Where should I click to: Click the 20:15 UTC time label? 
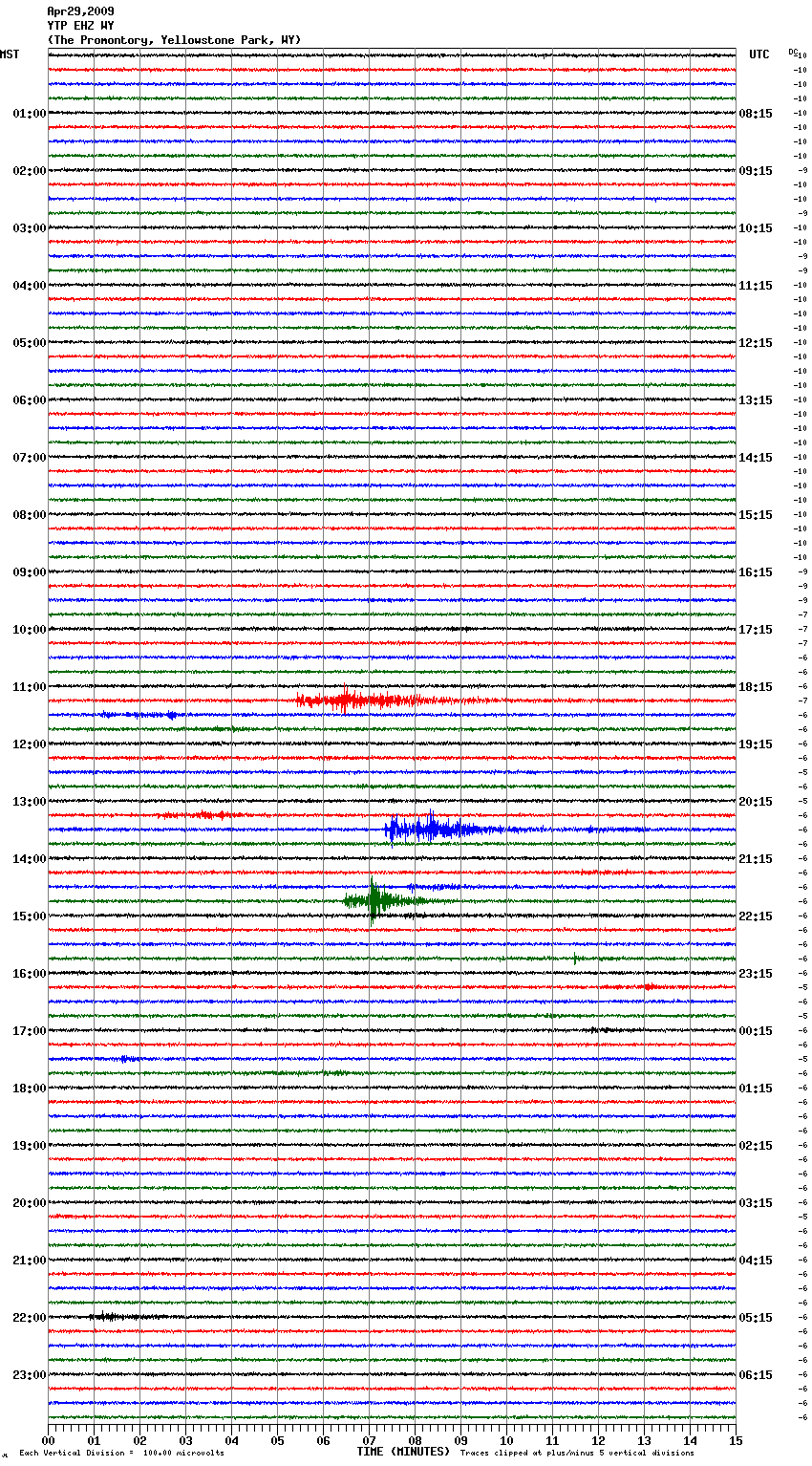coord(756,802)
